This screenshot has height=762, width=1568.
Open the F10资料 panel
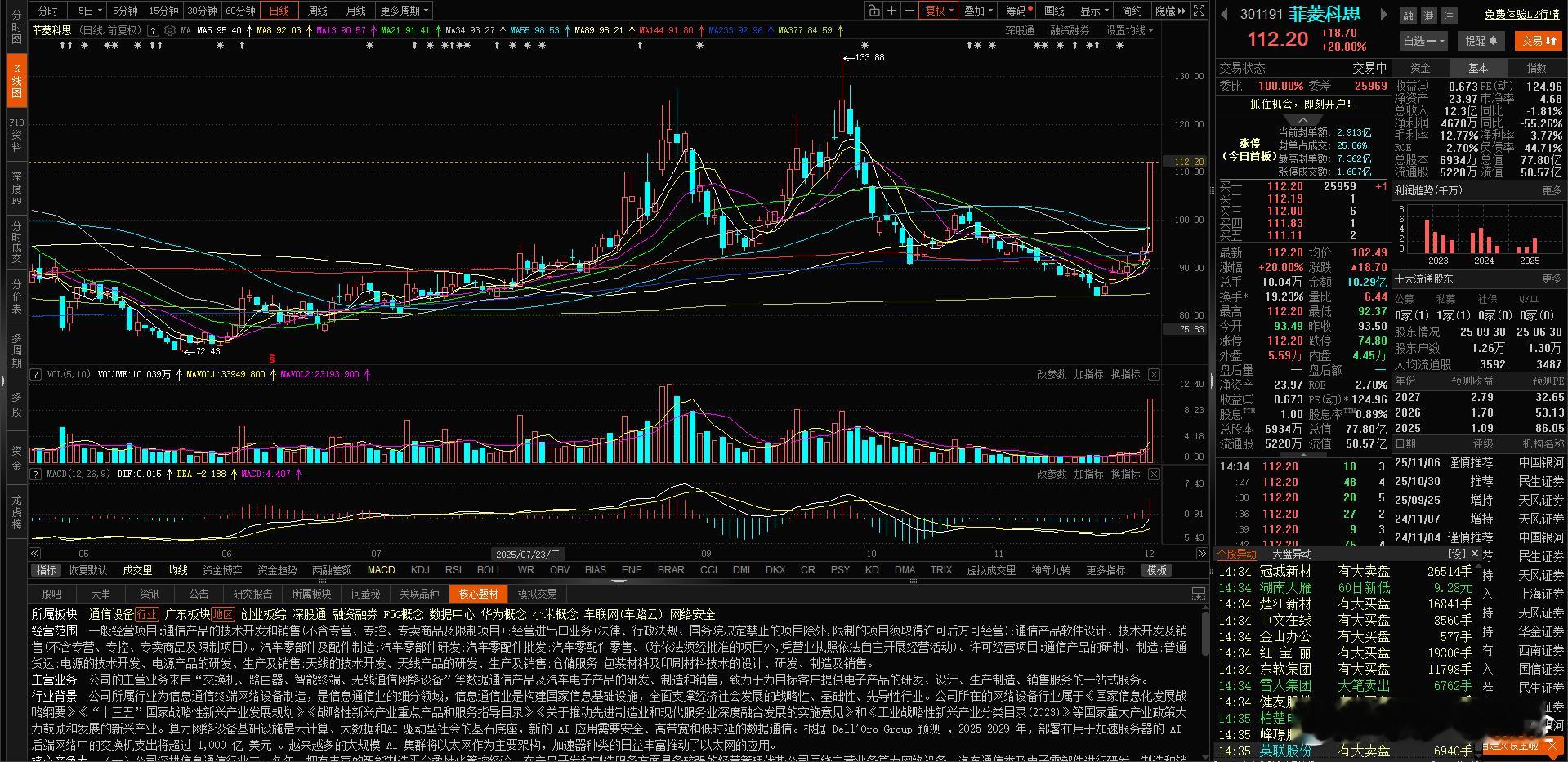click(16, 131)
